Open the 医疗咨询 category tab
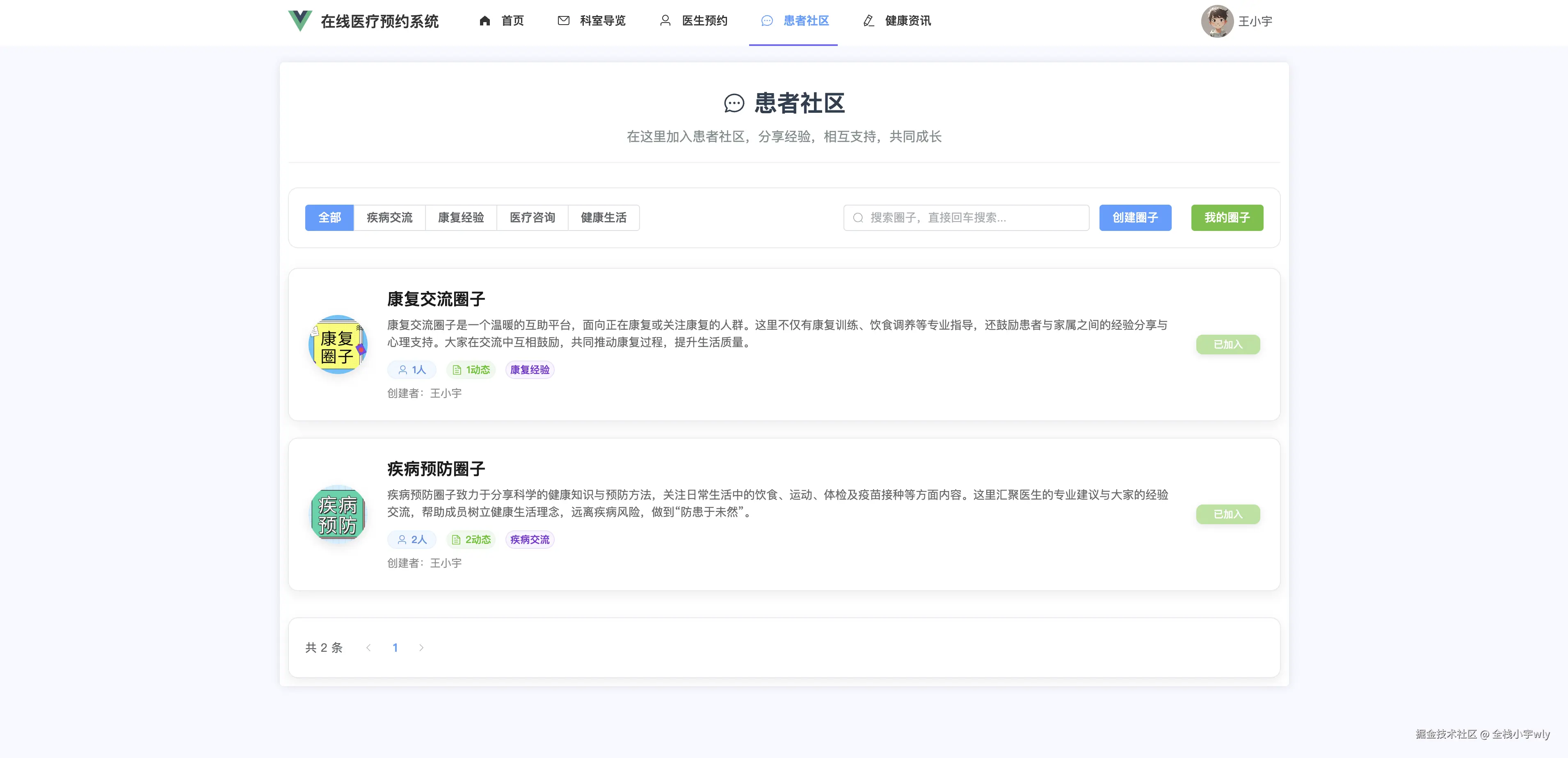Screen dimensions: 1568x758 [533, 217]
